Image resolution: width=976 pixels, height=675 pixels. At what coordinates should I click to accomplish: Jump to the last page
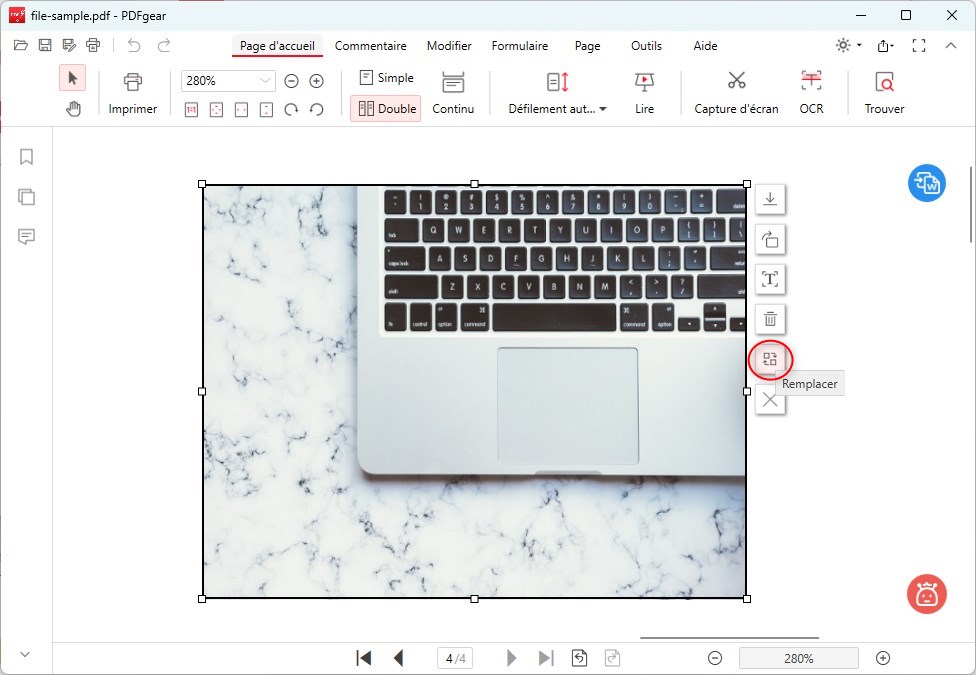(x=546, y=657)
